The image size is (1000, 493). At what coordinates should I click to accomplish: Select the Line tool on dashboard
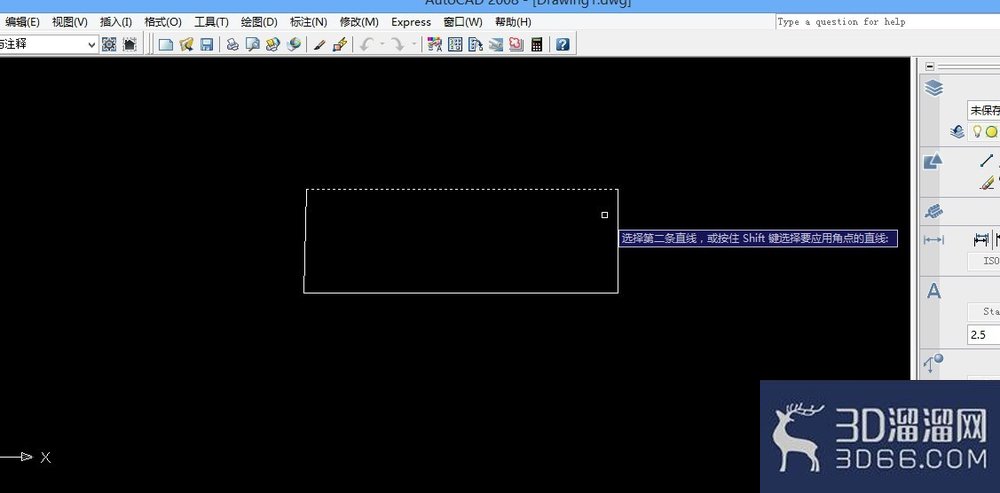[x=987, y=161]
